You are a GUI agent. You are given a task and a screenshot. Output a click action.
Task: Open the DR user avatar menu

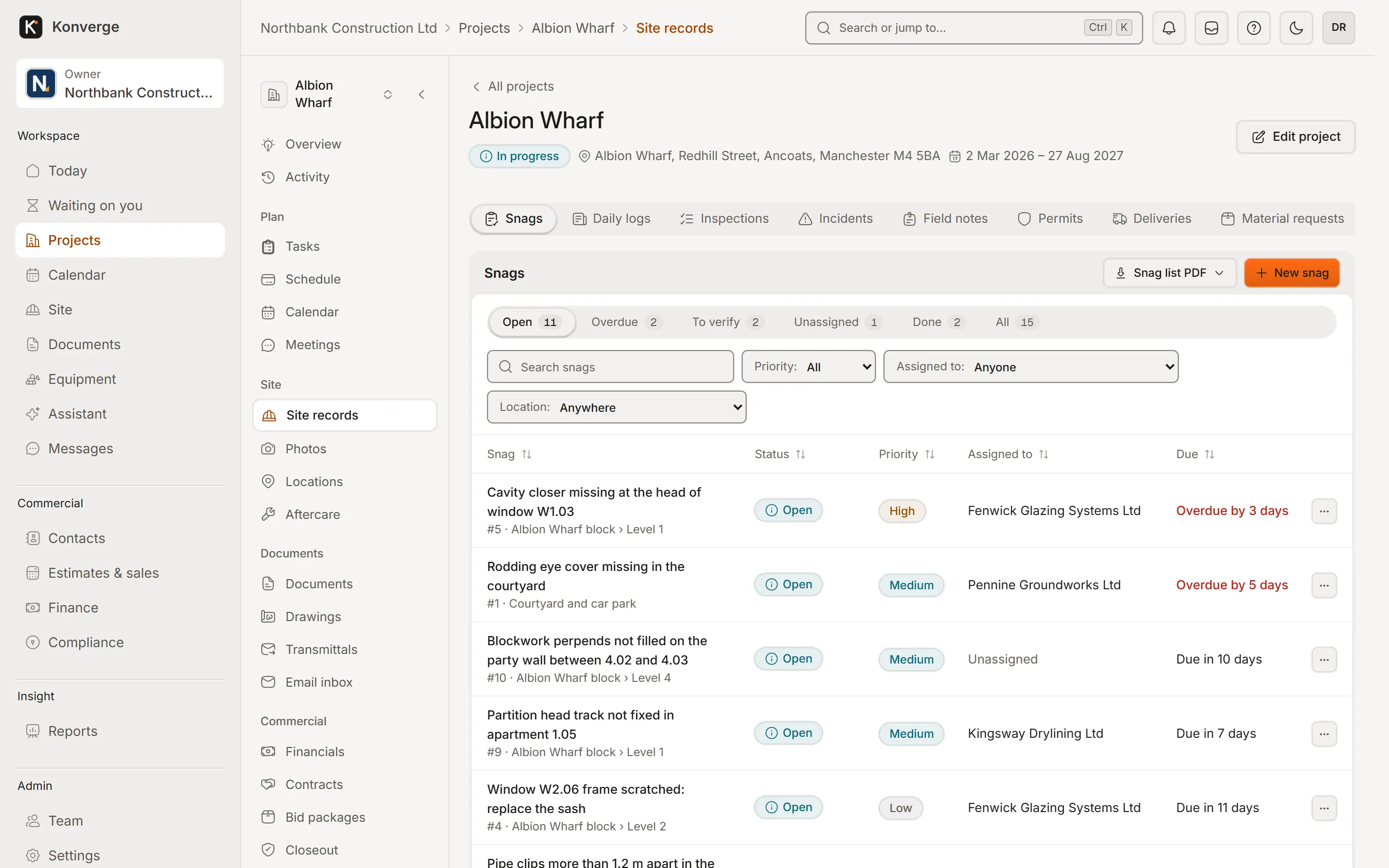coord(1338,27)
